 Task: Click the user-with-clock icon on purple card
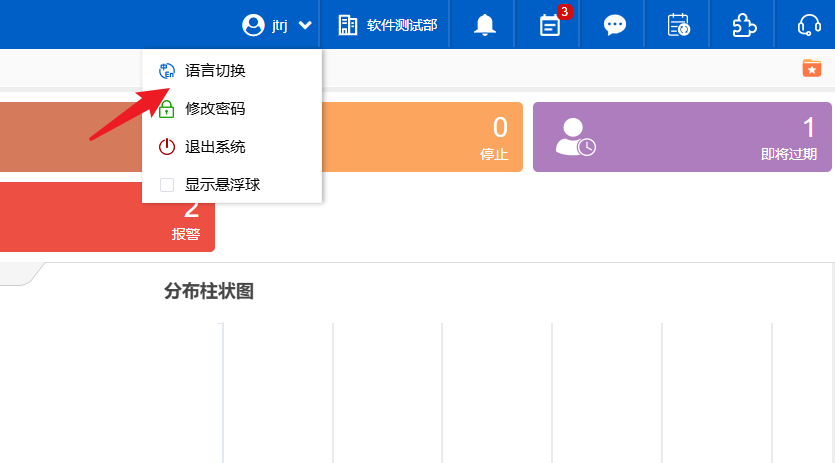575,137
